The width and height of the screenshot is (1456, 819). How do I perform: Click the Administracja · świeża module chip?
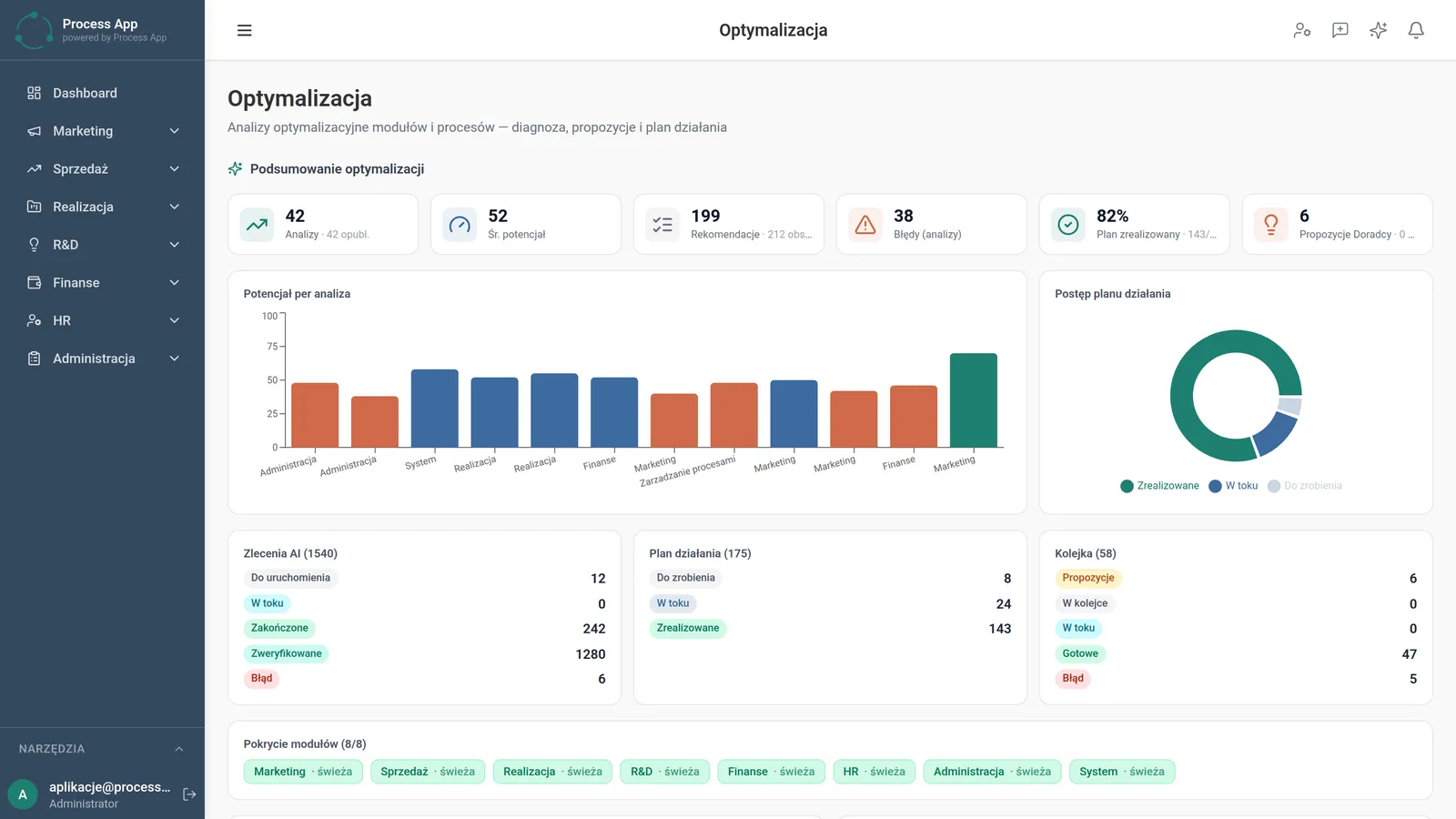click(x=992, y=772)
